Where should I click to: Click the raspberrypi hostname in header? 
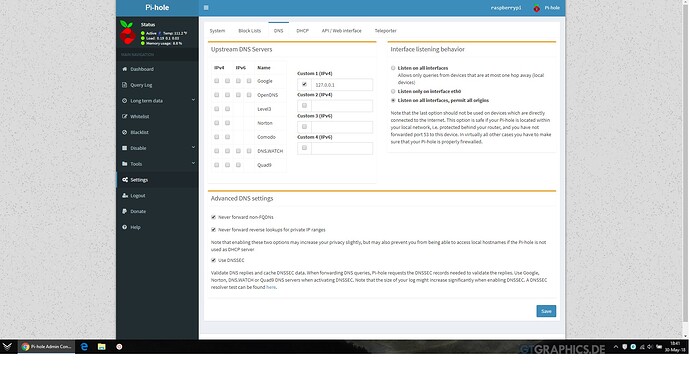tap(506, 8)
